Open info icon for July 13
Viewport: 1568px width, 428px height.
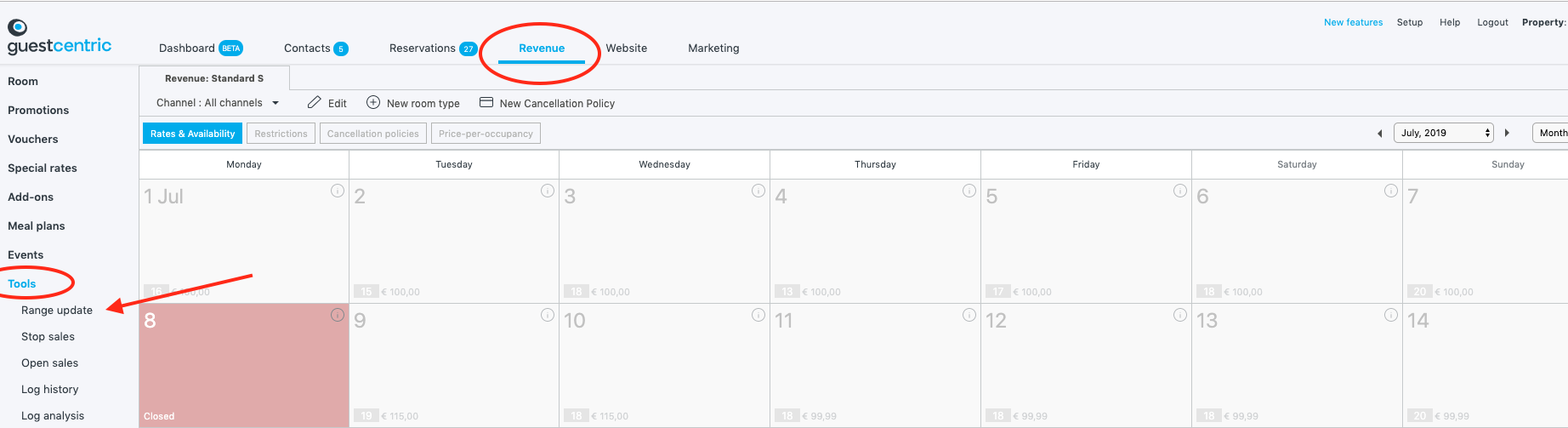coord(1391,315)
